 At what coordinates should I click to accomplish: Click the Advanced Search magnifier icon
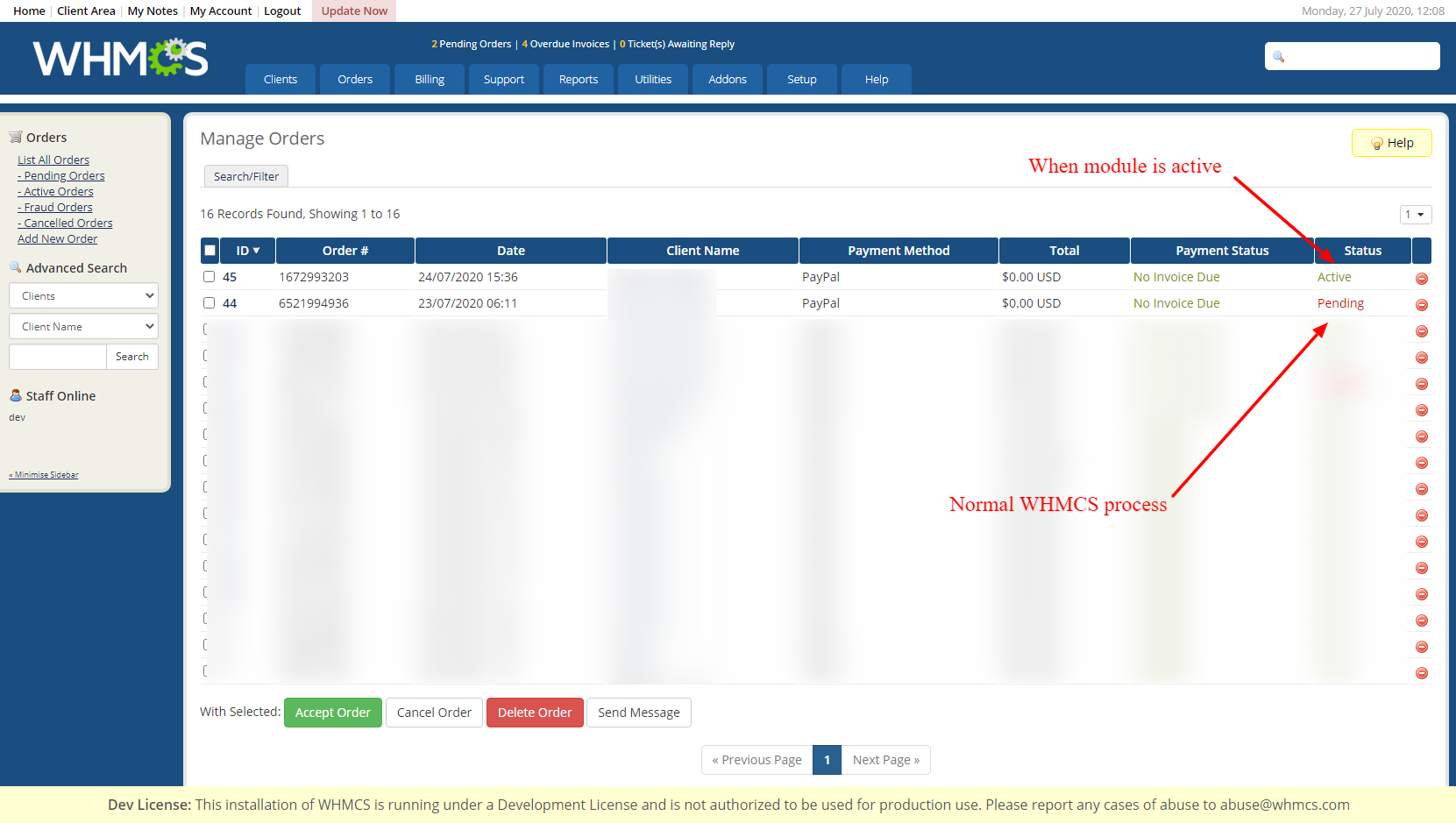pyautogui.click(x=15, y=267)
